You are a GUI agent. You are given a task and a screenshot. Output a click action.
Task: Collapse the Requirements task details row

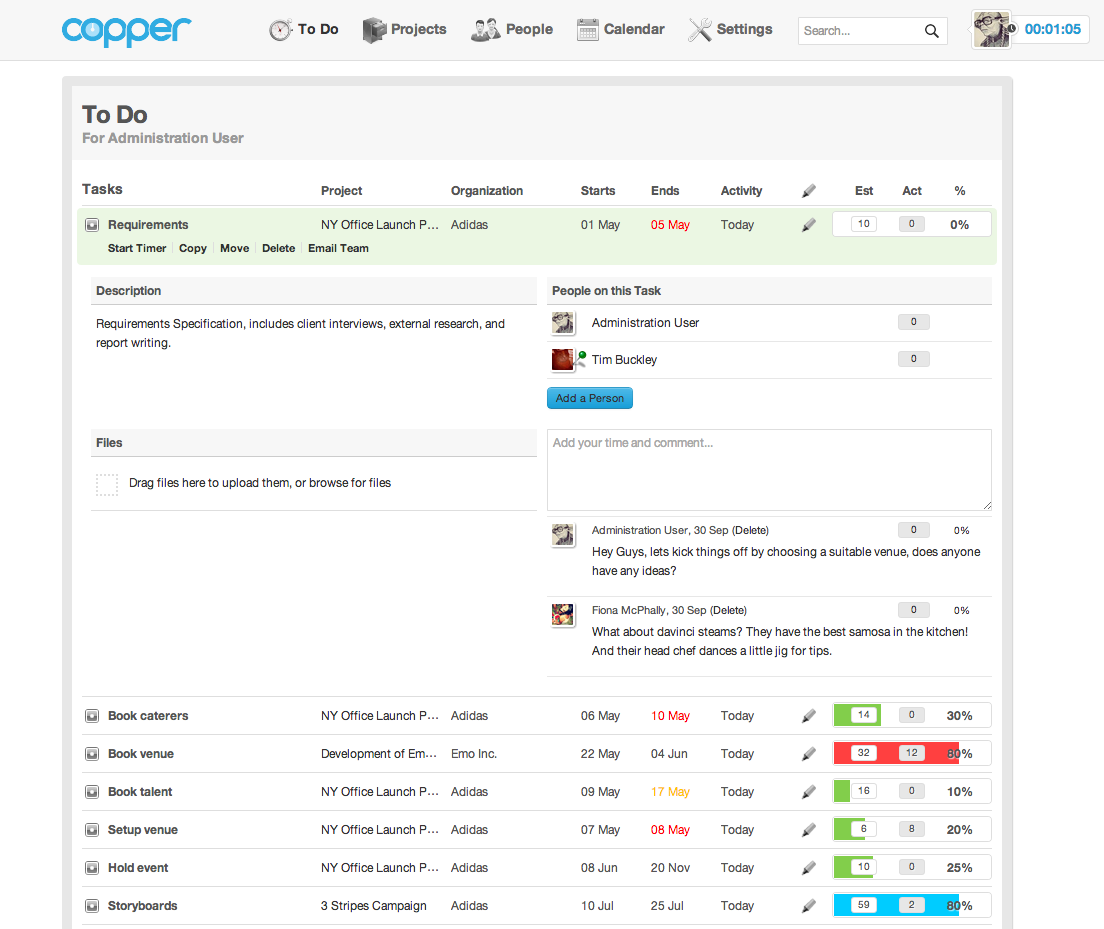coord(92,224)
